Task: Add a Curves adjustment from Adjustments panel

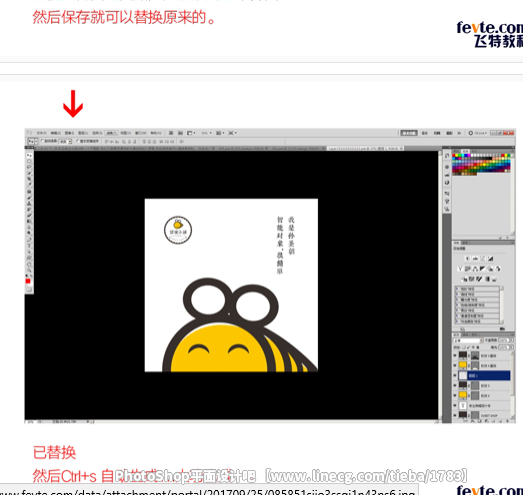Action: (483, 258)
